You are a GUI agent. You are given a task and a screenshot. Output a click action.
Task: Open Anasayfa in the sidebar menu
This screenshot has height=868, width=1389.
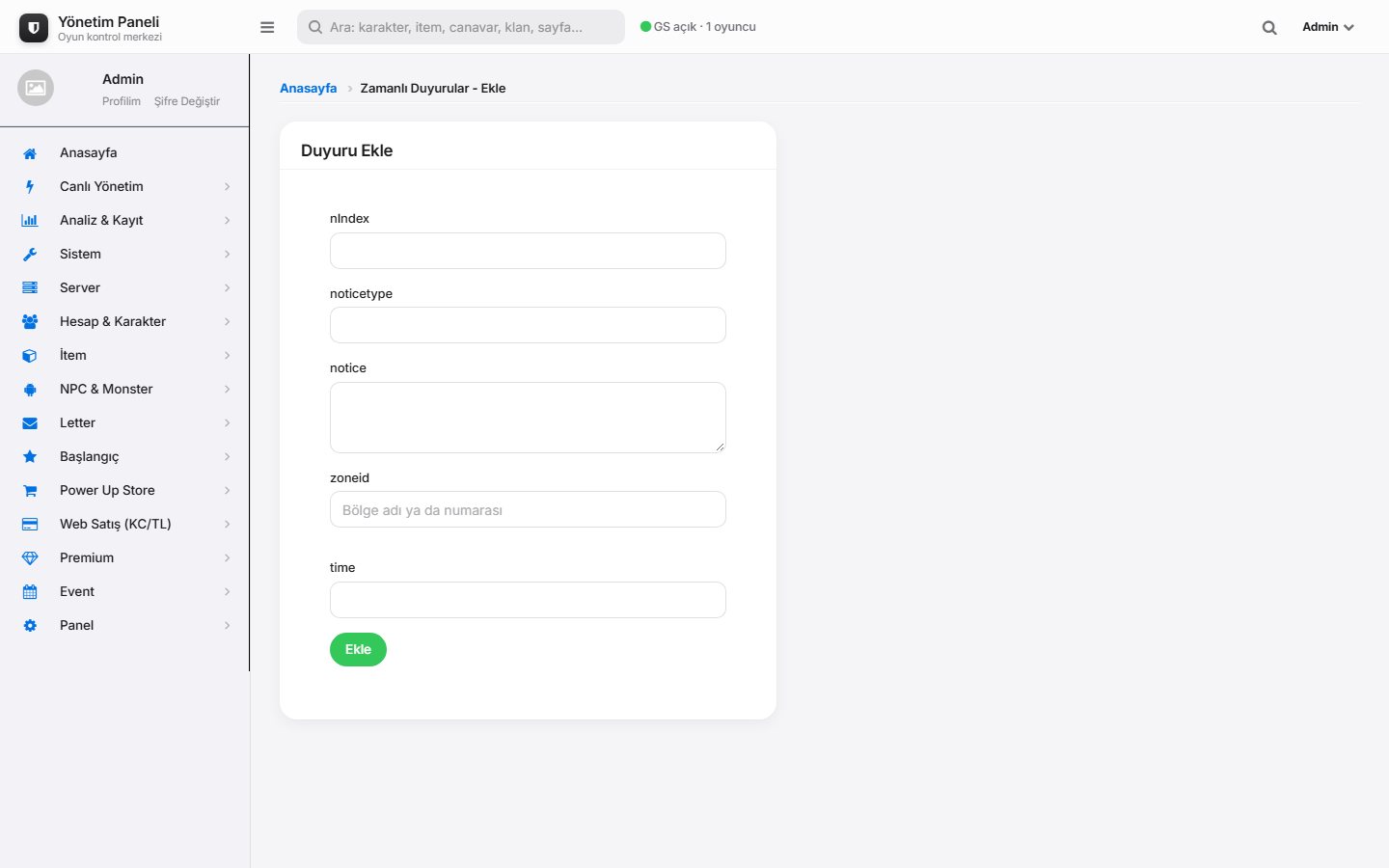pos(124,152)
